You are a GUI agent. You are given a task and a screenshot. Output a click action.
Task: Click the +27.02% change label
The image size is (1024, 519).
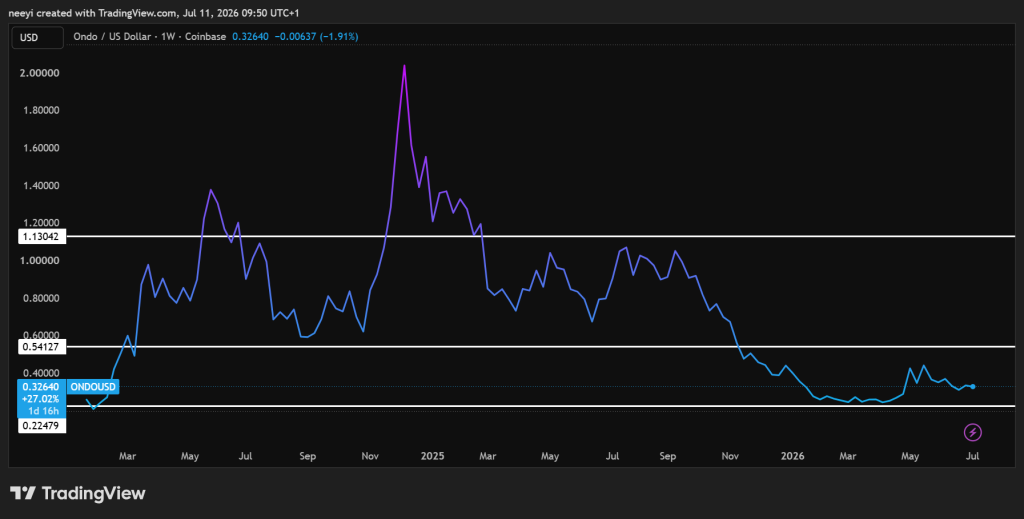[x=42, y=399]
